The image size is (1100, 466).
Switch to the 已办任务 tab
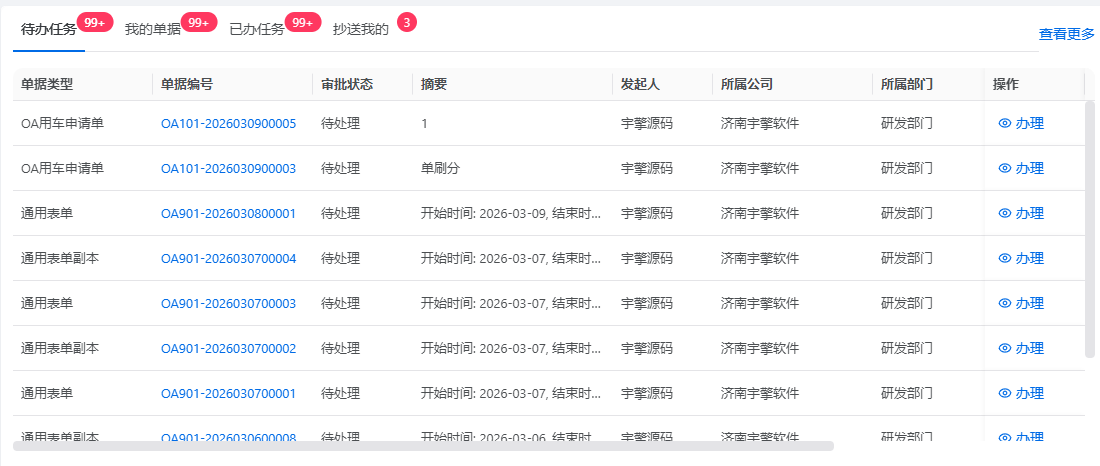click(257, 29)
